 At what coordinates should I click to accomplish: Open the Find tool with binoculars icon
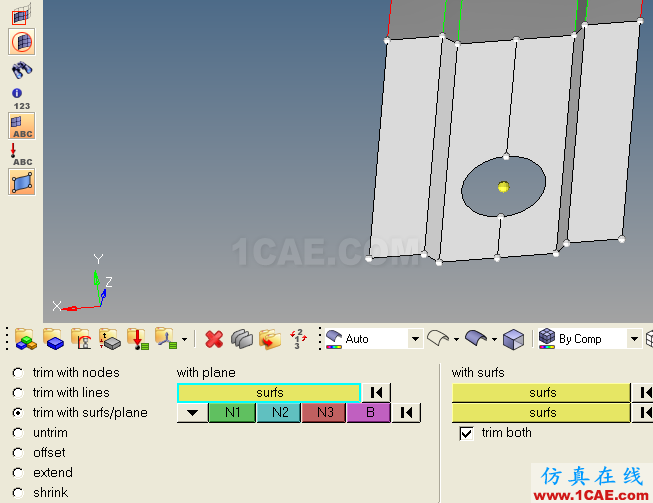click(22, 70)
